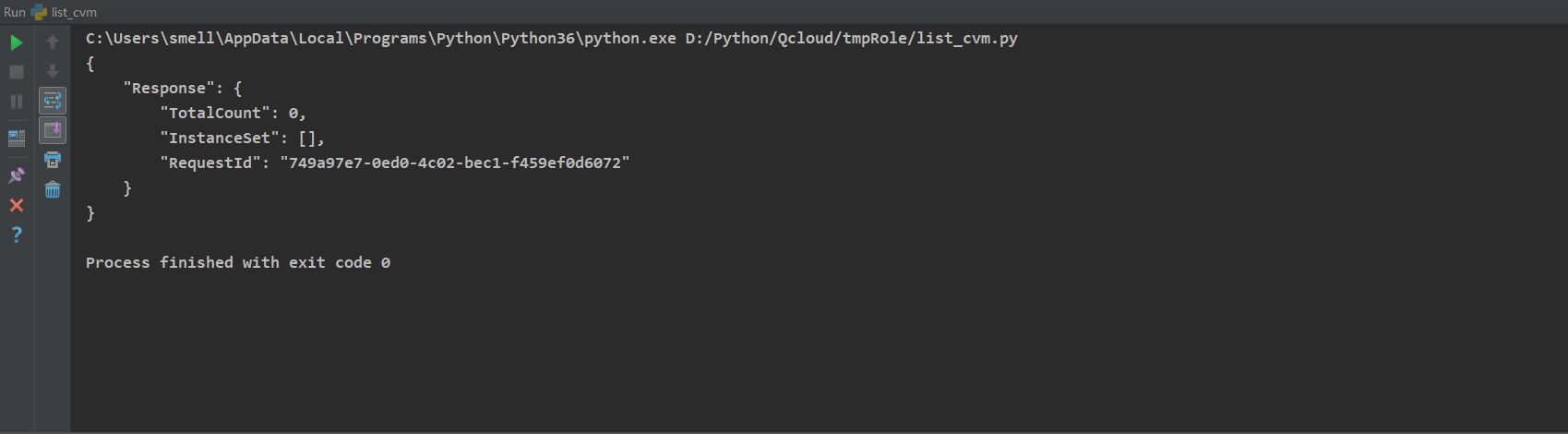Click the Stop process square icon
1568x434 pixels.
17,72
